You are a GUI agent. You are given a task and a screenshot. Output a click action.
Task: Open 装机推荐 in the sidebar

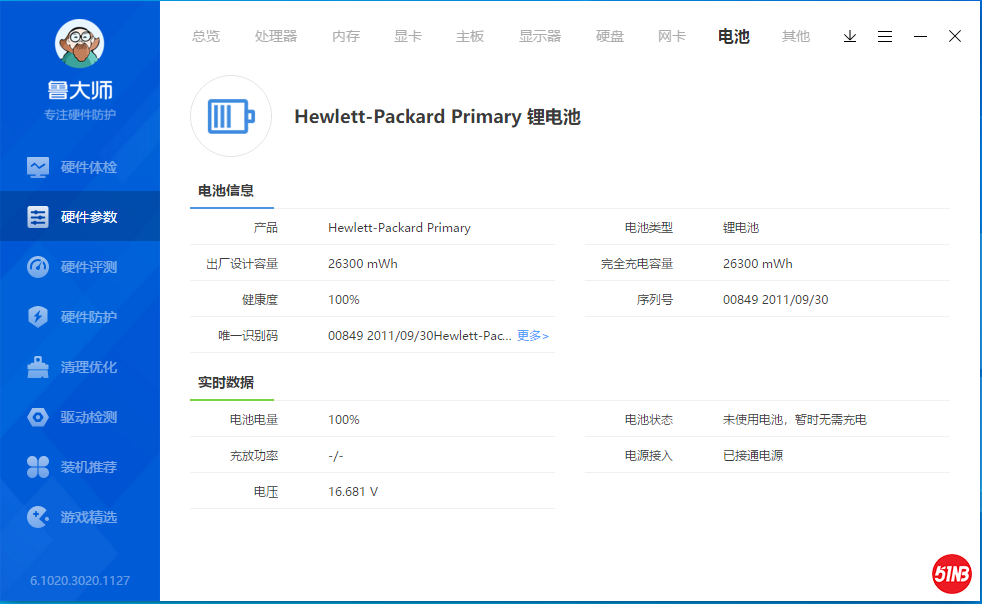coord(80,467)
